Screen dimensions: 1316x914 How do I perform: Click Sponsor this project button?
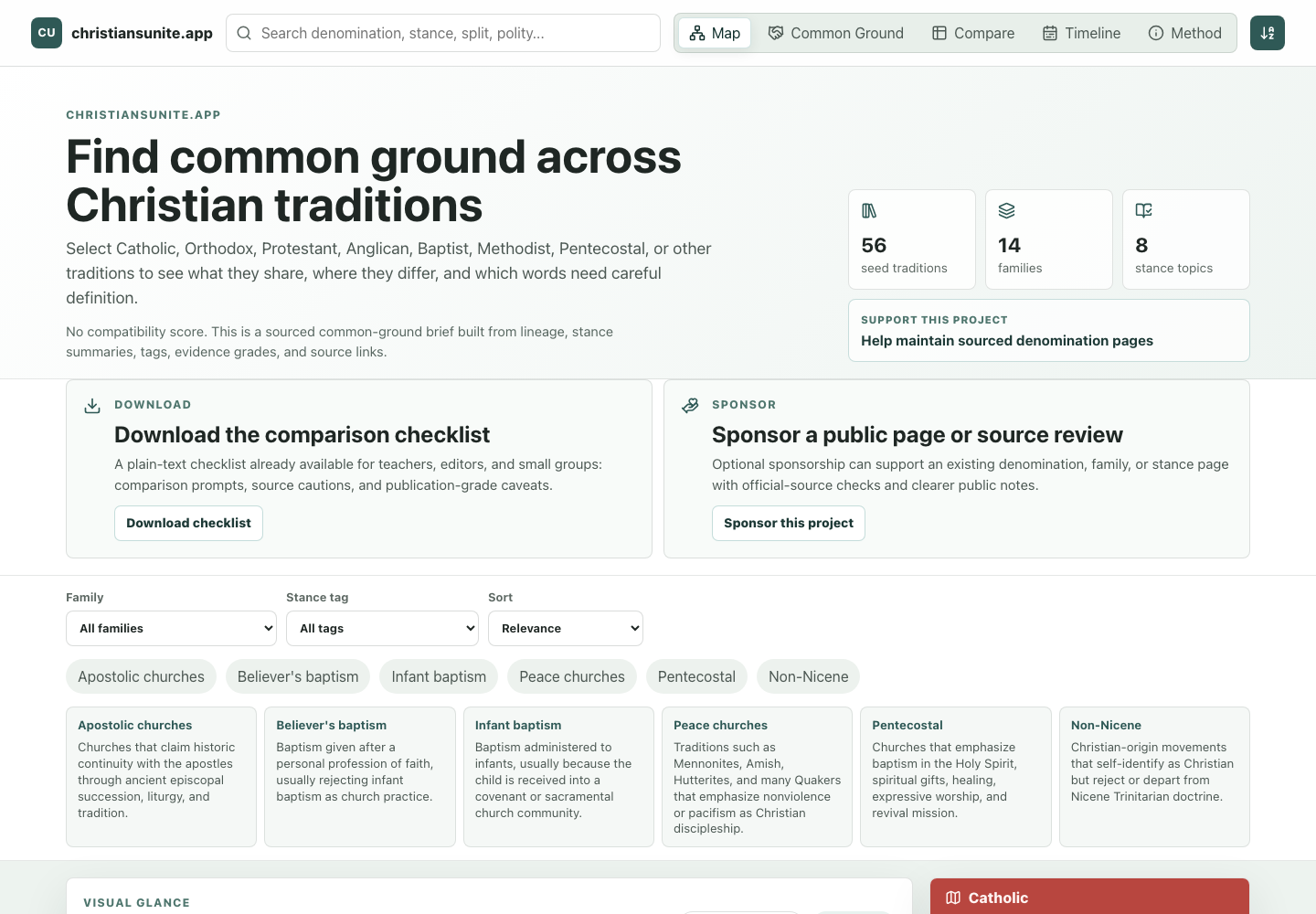[x=789, y=523]
